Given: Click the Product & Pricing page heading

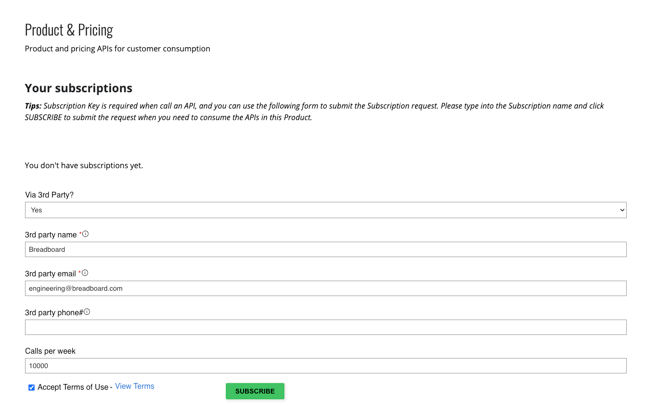Looking at the screenshot, I should pos(69,30).
